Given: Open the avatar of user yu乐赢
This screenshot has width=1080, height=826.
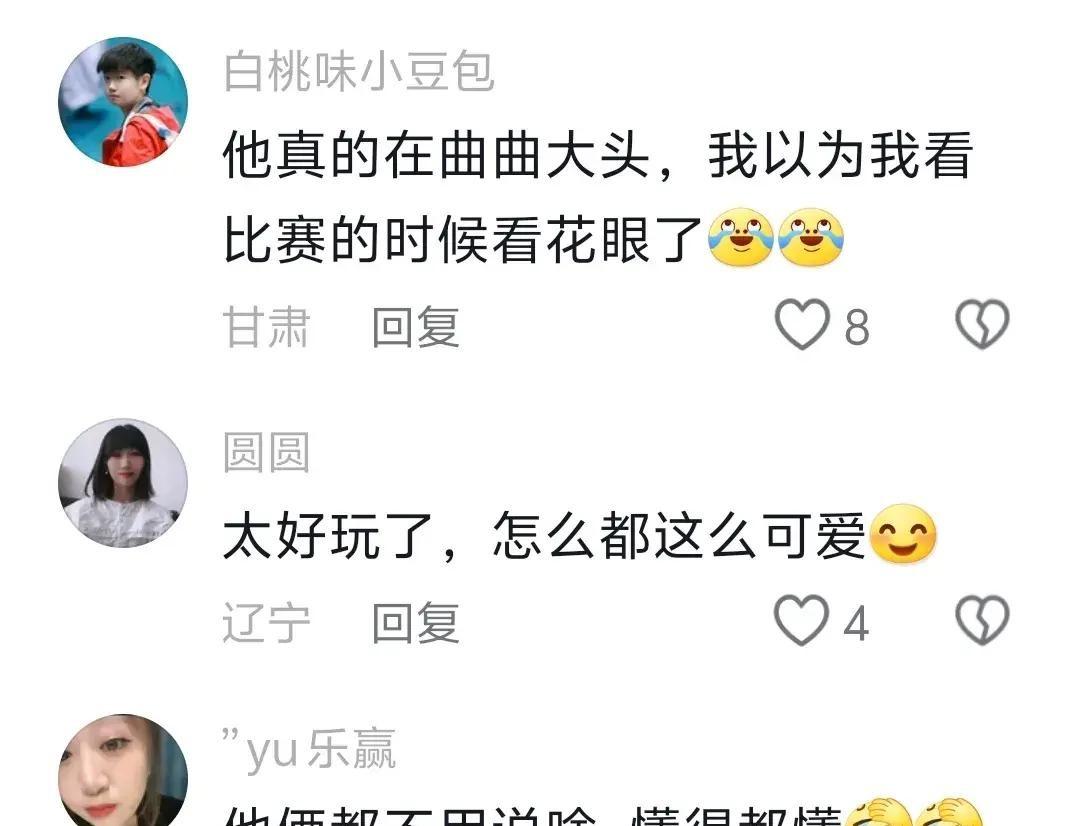Looking at the screenshot, I should point(123,770).
